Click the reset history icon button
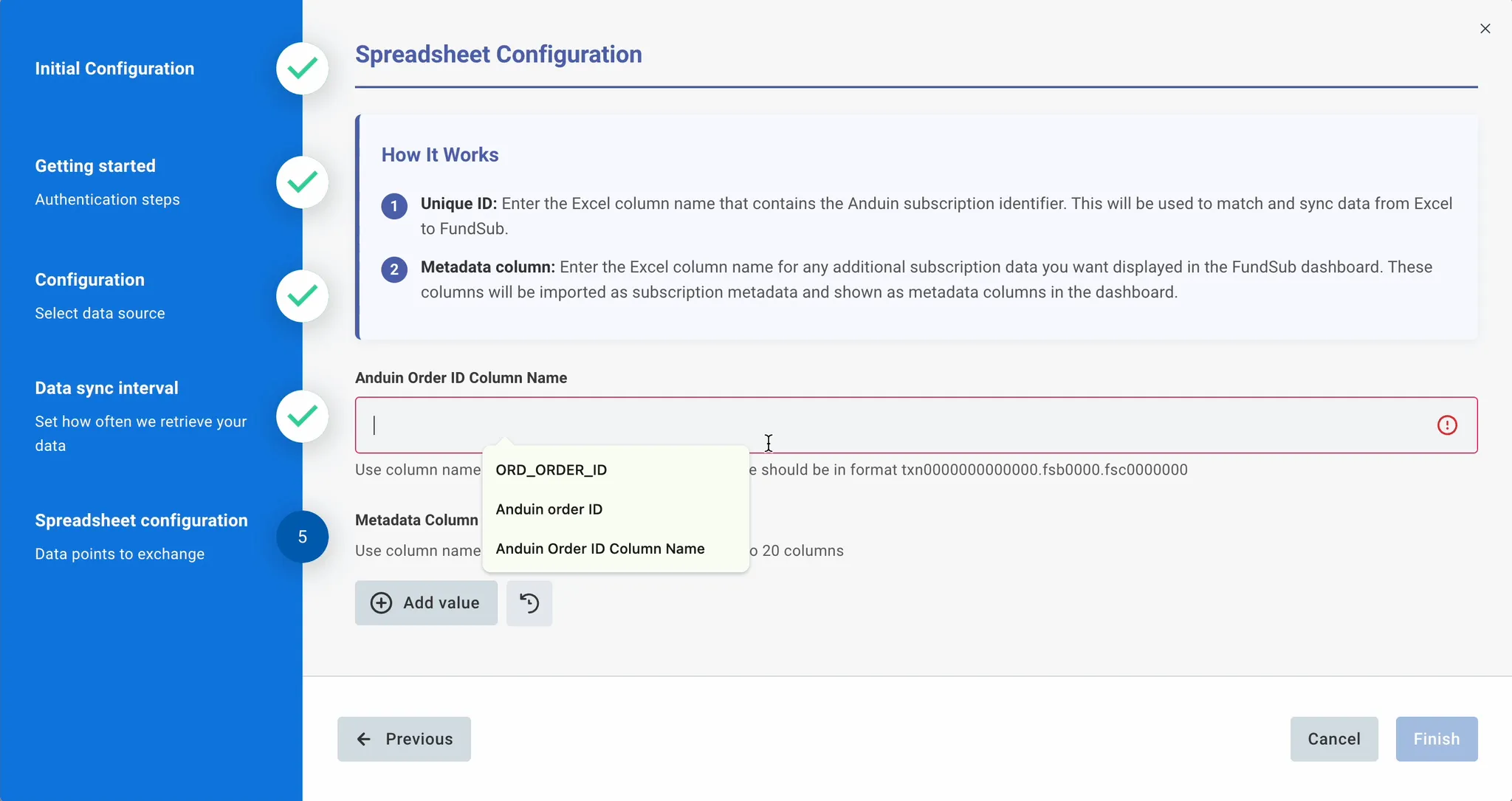 (529, 603)
